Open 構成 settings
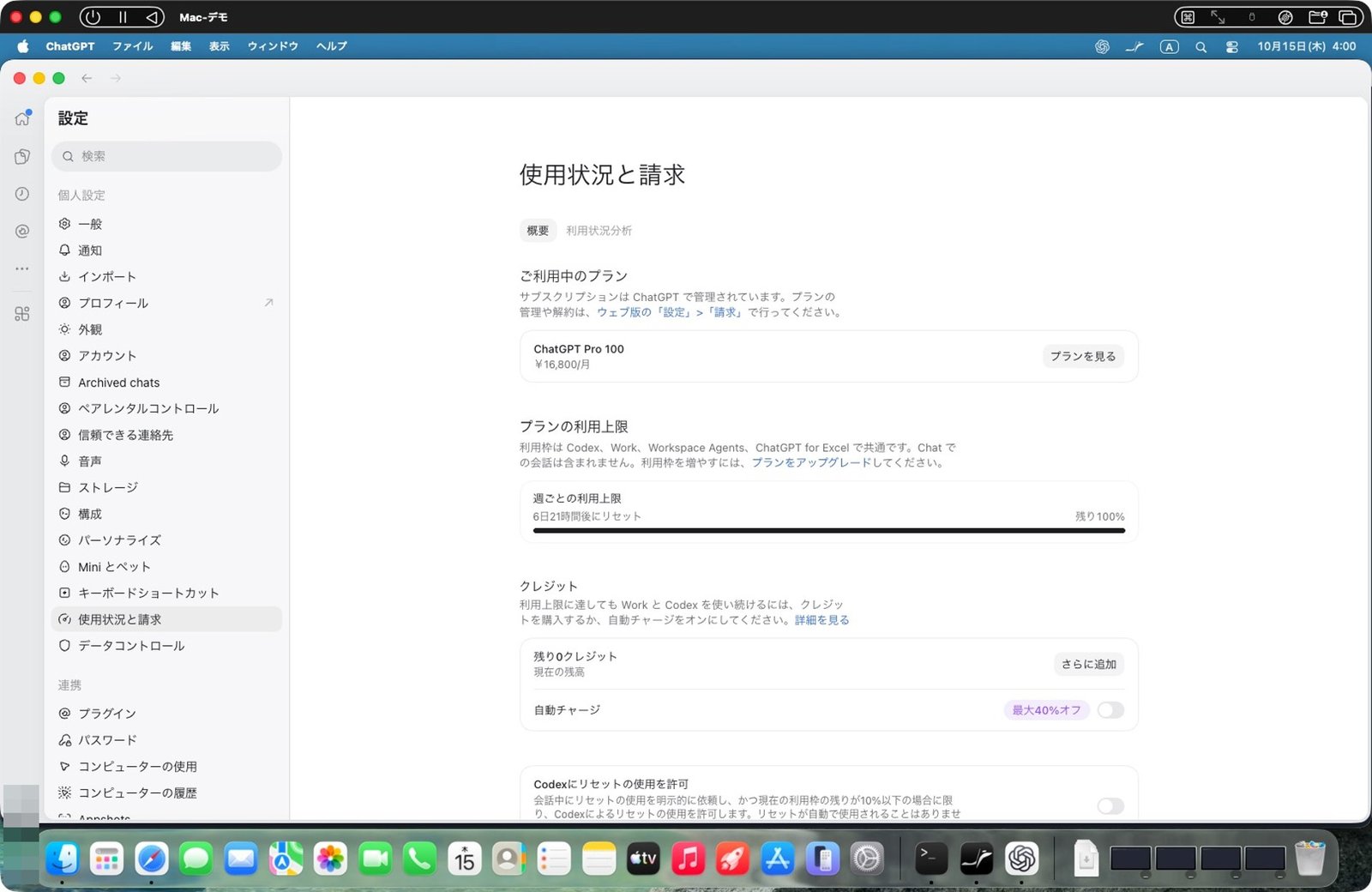This screenshot has height=892, width=1372. (x=166, y=514)
